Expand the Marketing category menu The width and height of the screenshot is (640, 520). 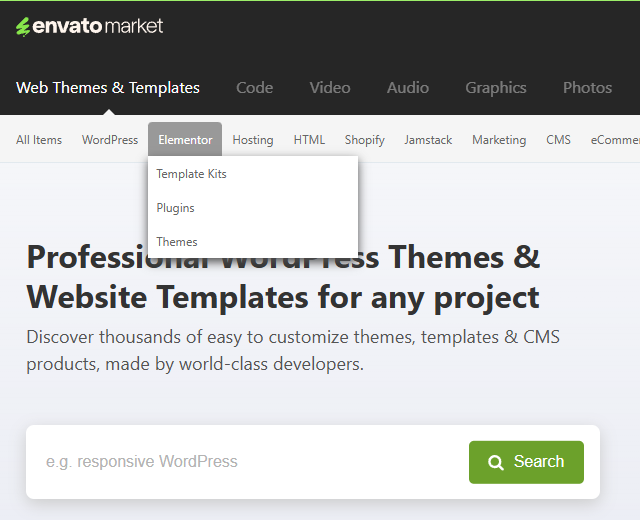pyautogui.click(x=499, y=140)
